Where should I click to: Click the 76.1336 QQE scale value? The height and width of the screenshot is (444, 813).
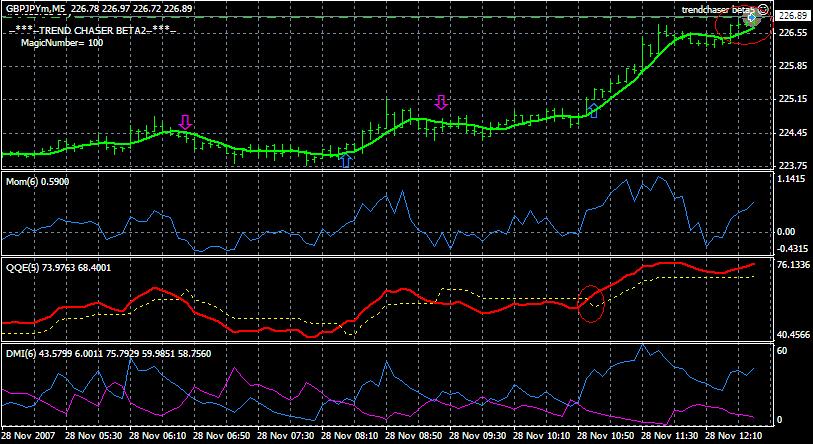pyautogui.click(x=793, y=265)
